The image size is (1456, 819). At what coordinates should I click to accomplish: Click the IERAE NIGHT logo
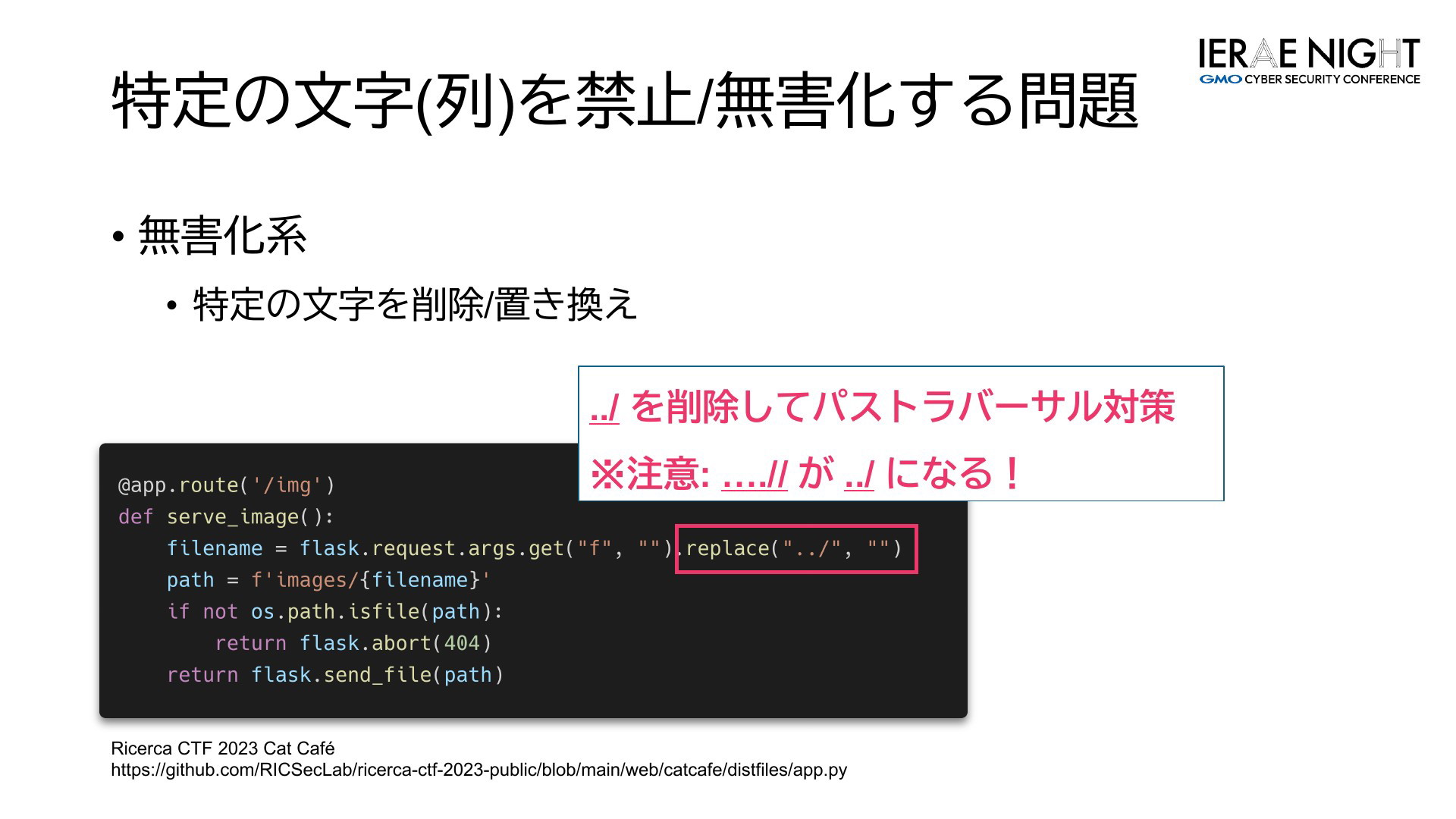point(1308,53)
